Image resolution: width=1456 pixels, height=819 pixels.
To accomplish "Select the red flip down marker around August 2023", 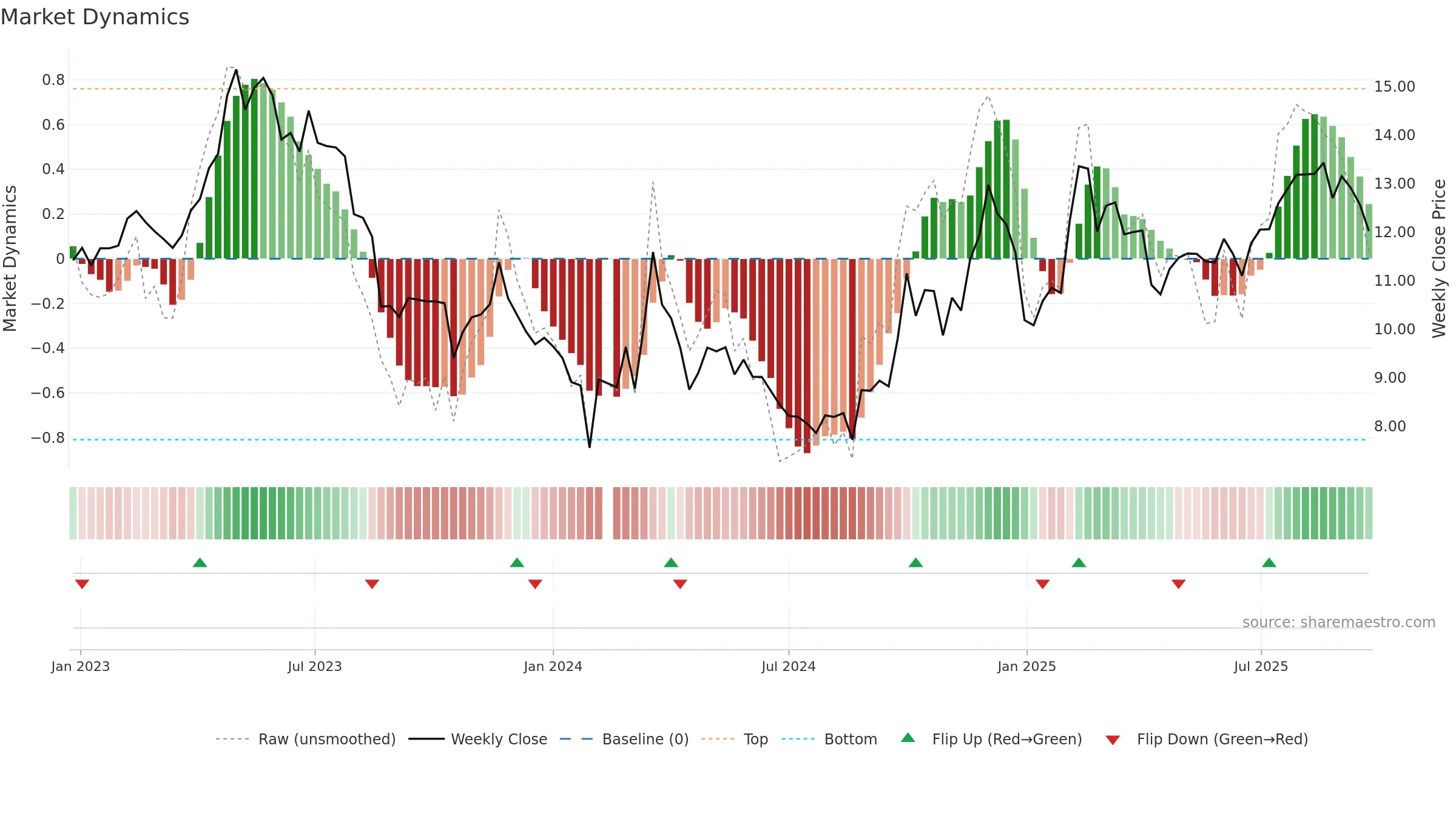I will (x=372, y=584).
